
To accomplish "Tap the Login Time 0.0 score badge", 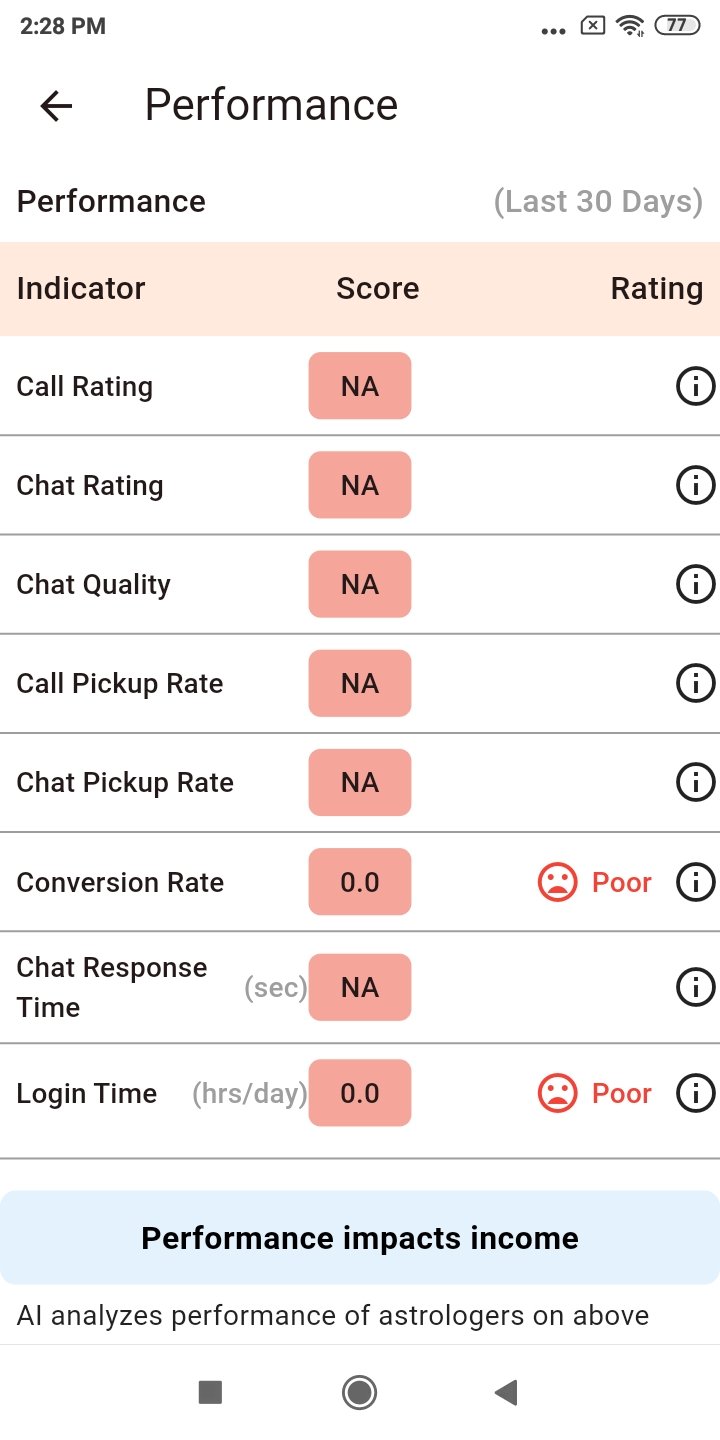I will pos(360,1093).
